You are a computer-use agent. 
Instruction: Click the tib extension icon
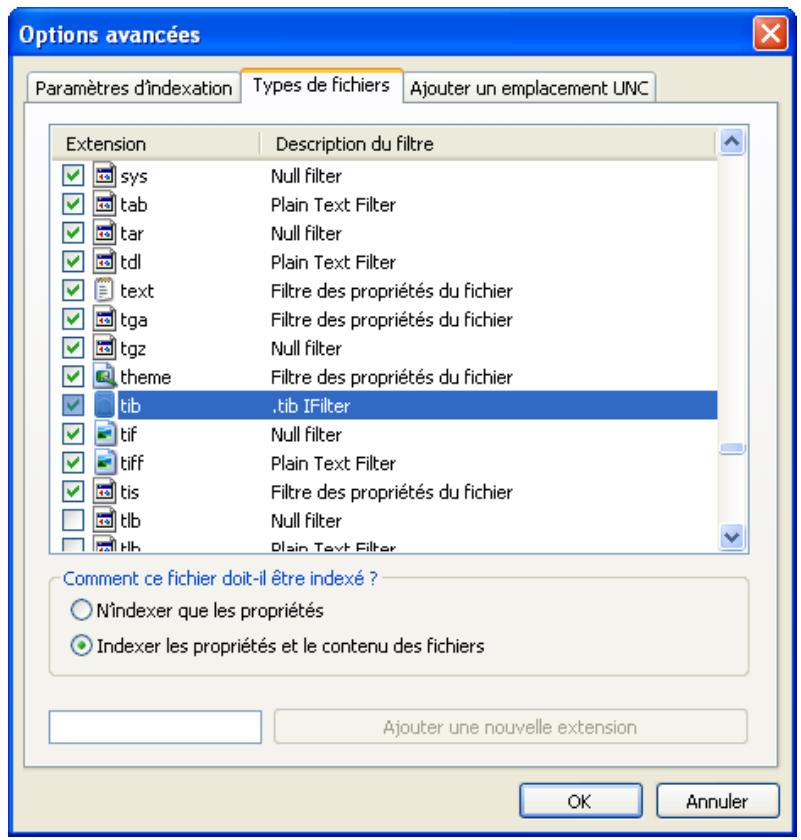pos(104,405)
